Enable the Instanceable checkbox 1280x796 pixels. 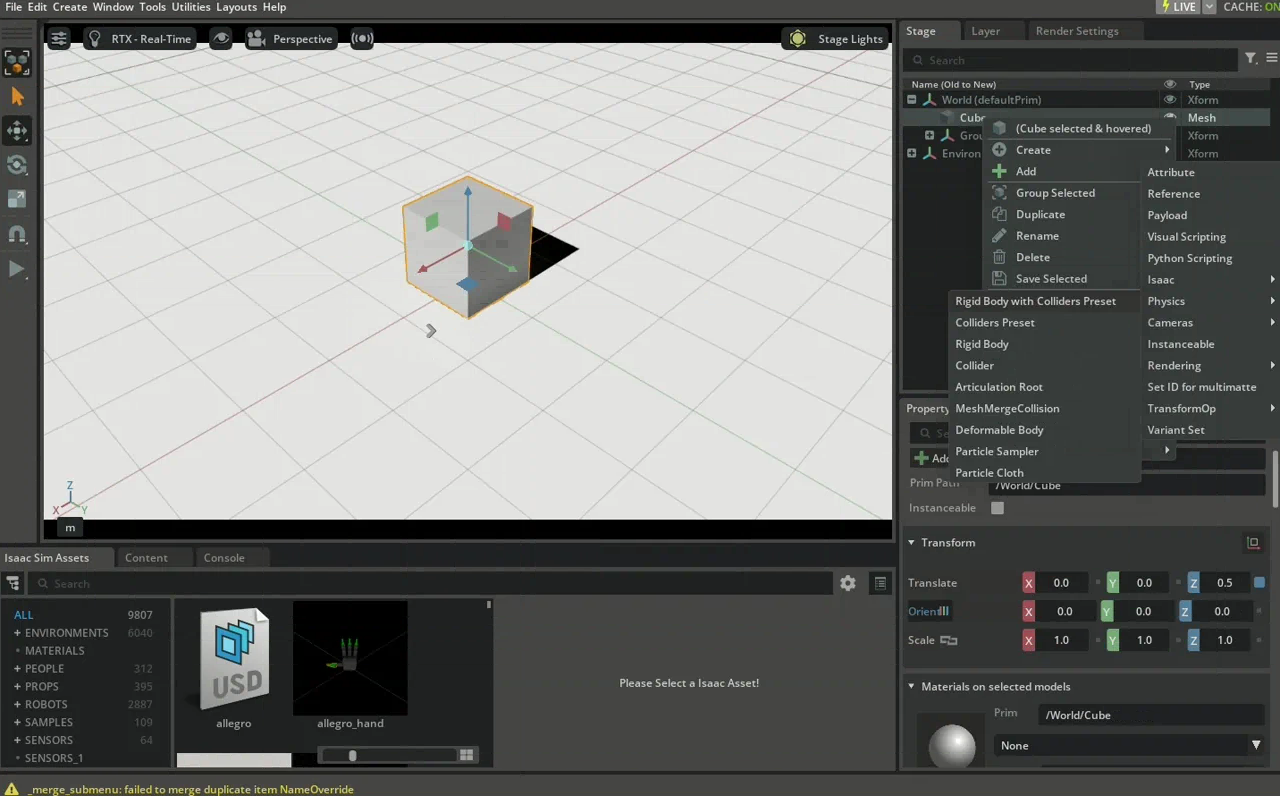(x=997, y=508)
